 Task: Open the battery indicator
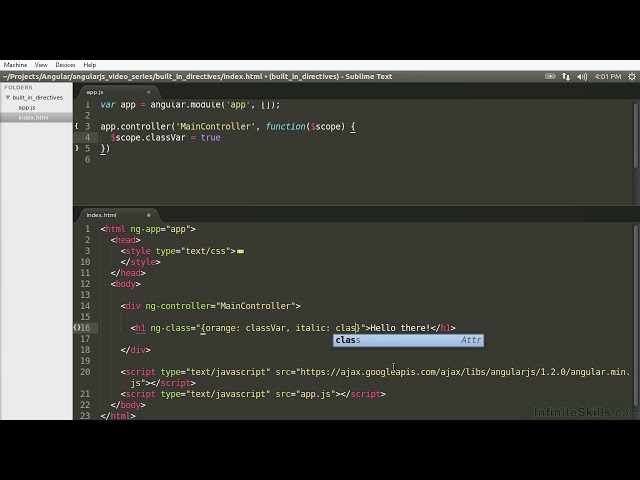550,76
